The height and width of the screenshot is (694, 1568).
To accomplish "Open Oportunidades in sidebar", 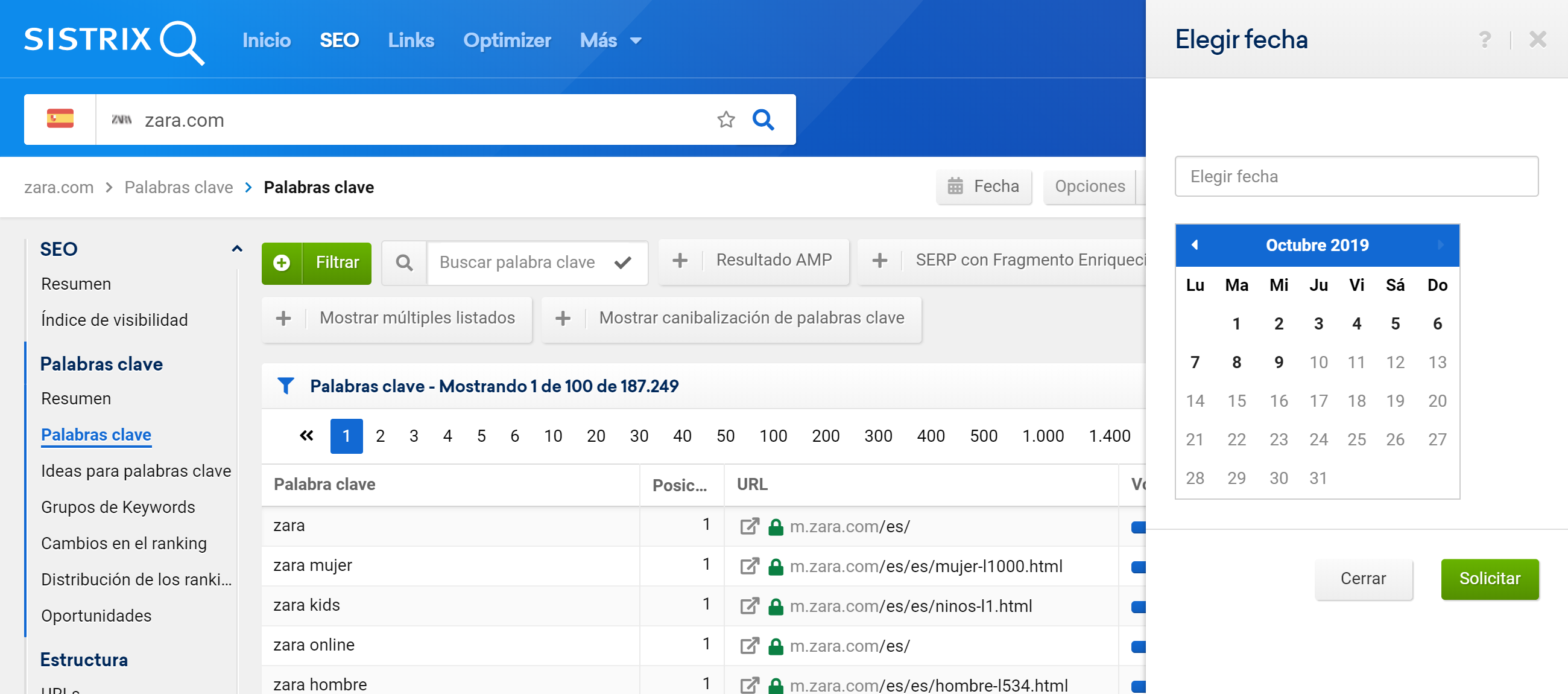I will [96, 616].
